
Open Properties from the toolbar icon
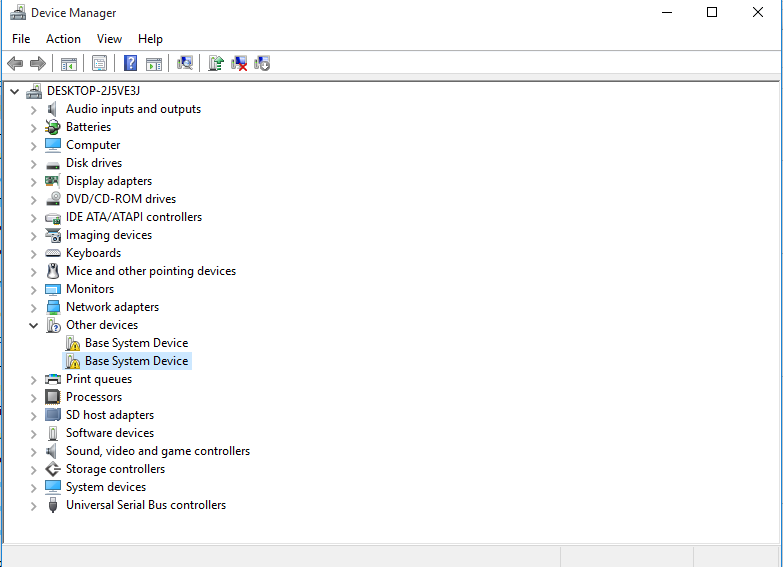point(99,63)
